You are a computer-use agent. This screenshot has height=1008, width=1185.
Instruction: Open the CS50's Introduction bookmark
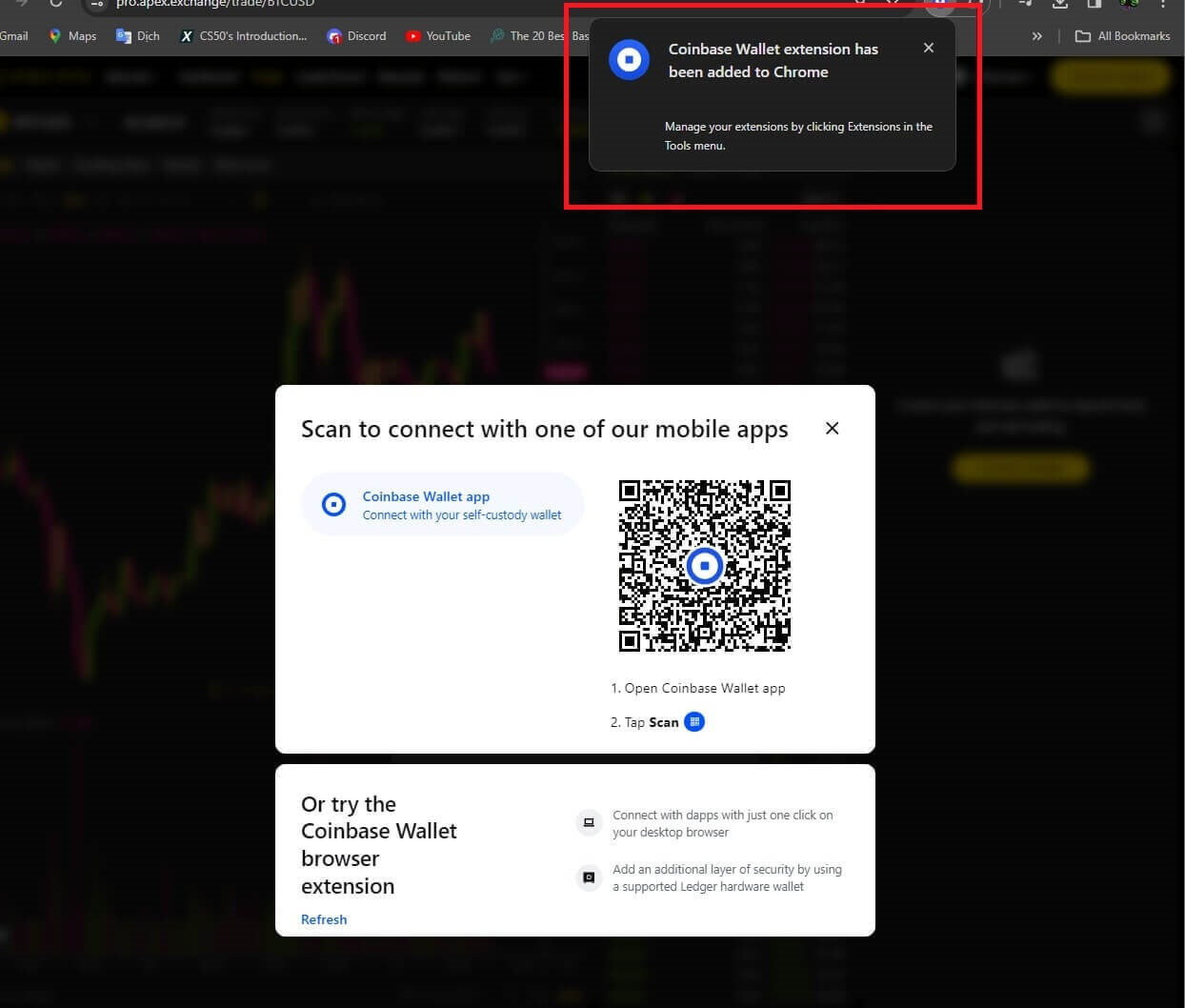[243, 36]
